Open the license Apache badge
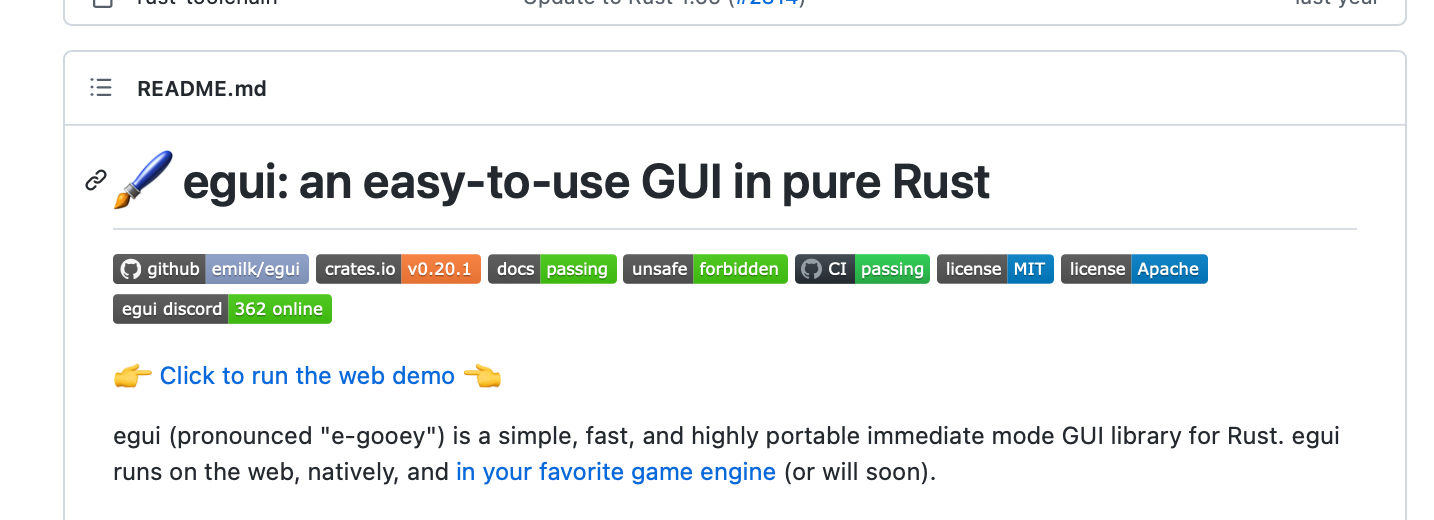 point(1134,269)
